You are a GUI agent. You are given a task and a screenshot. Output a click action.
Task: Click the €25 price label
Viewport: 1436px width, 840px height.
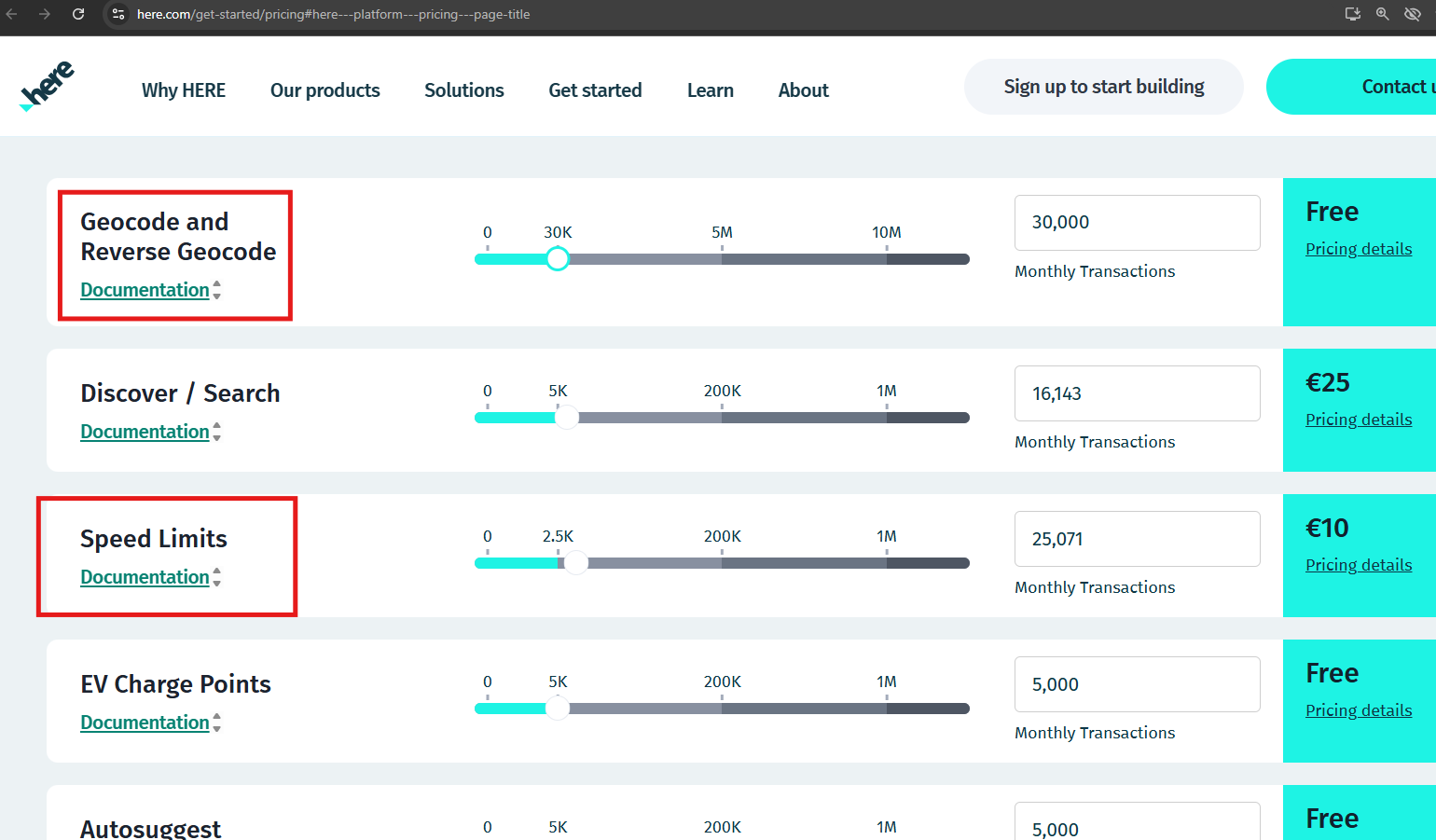[x=1328, y=382]
